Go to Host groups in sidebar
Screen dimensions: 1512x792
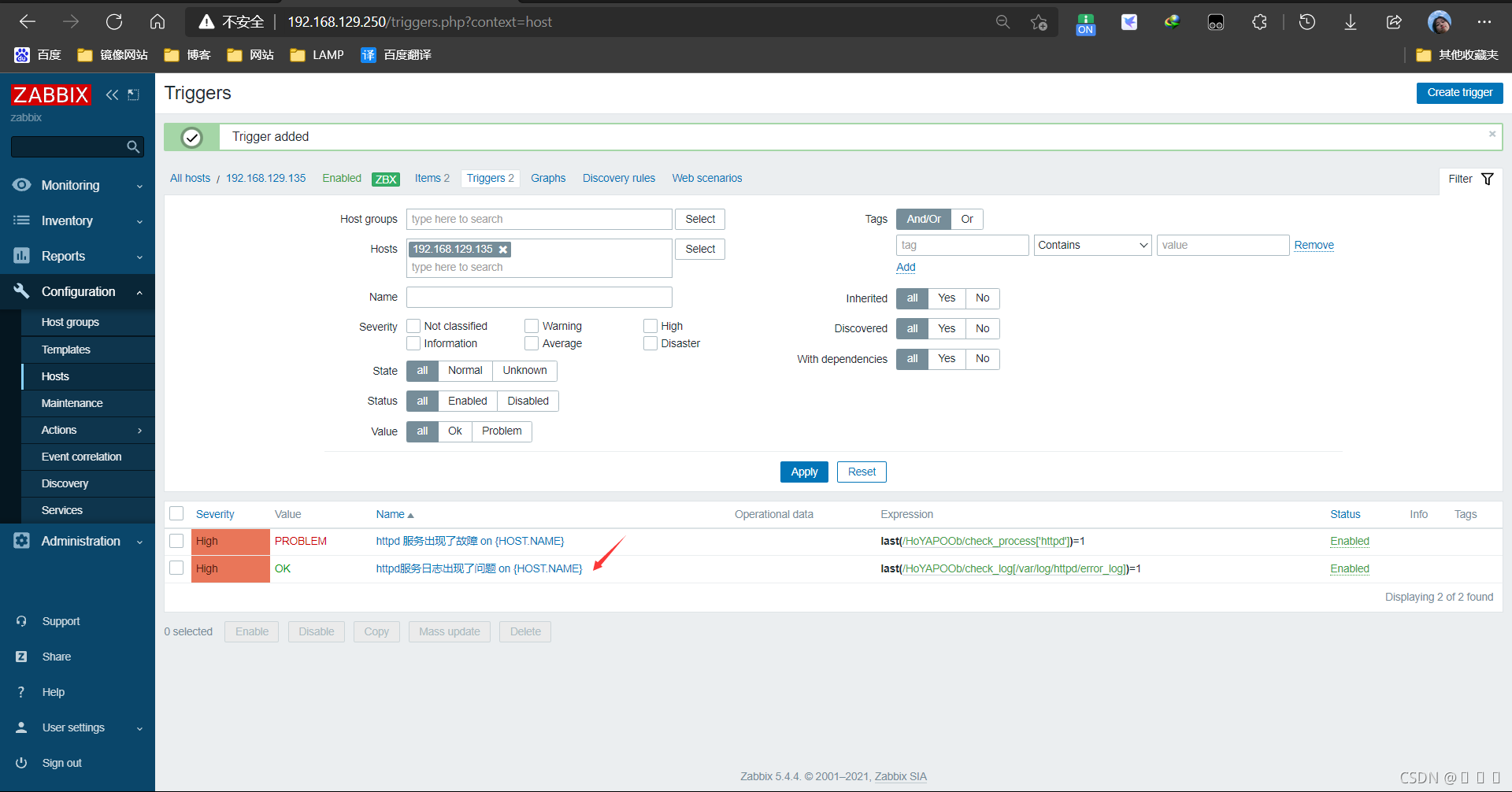click(88, 322)
